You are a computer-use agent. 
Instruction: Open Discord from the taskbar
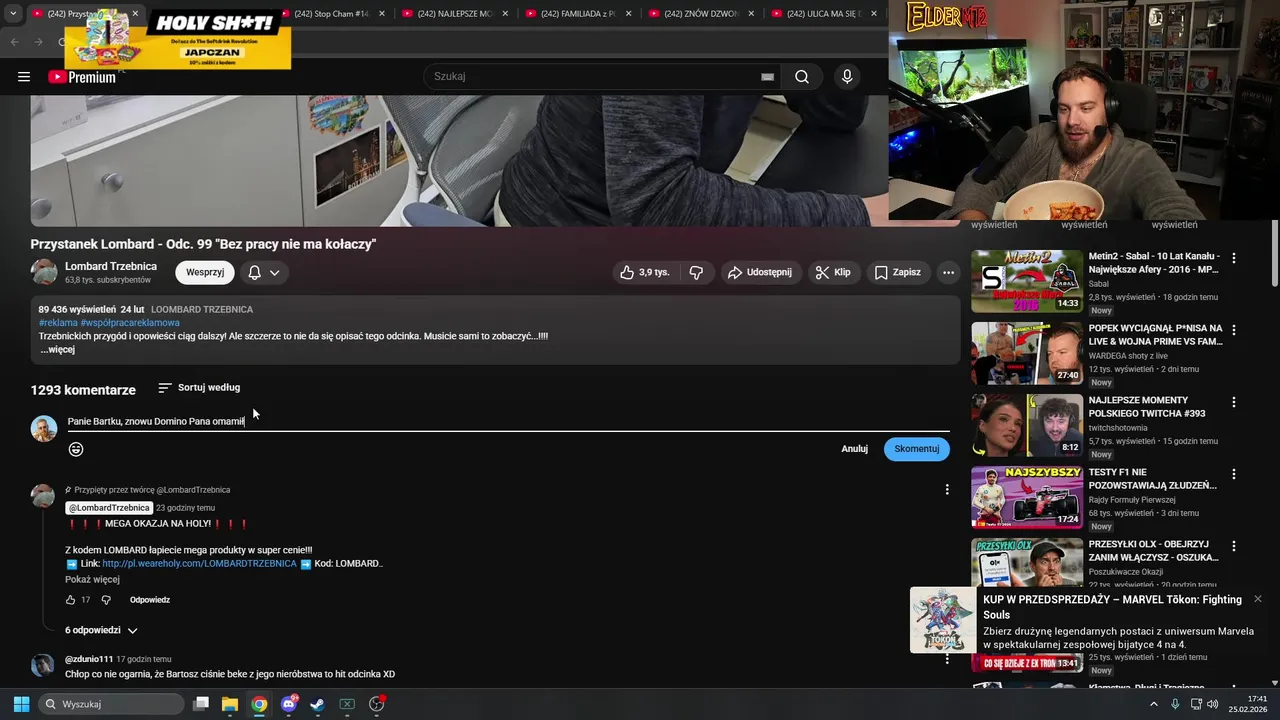coord(289,704)
